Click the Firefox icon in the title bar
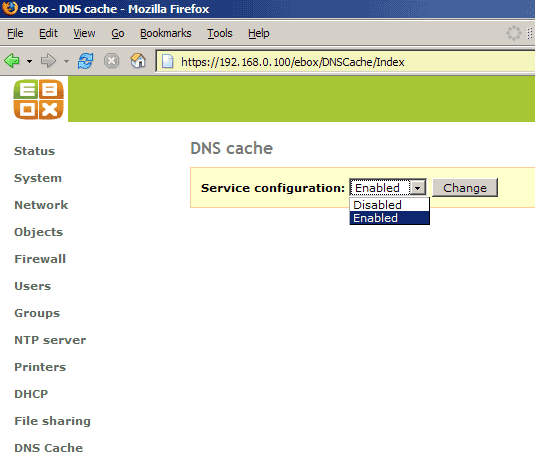Image resolution: width=535 pixels, height=461 pixels. tap(9, 8)
